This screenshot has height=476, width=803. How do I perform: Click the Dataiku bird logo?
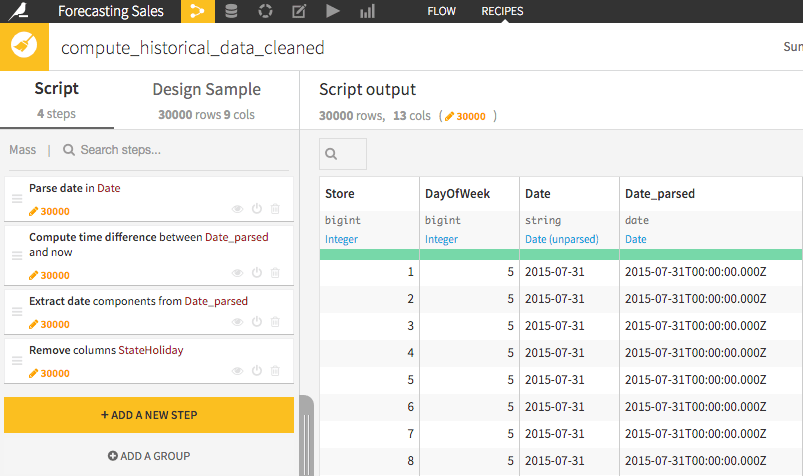click(19, 11)
